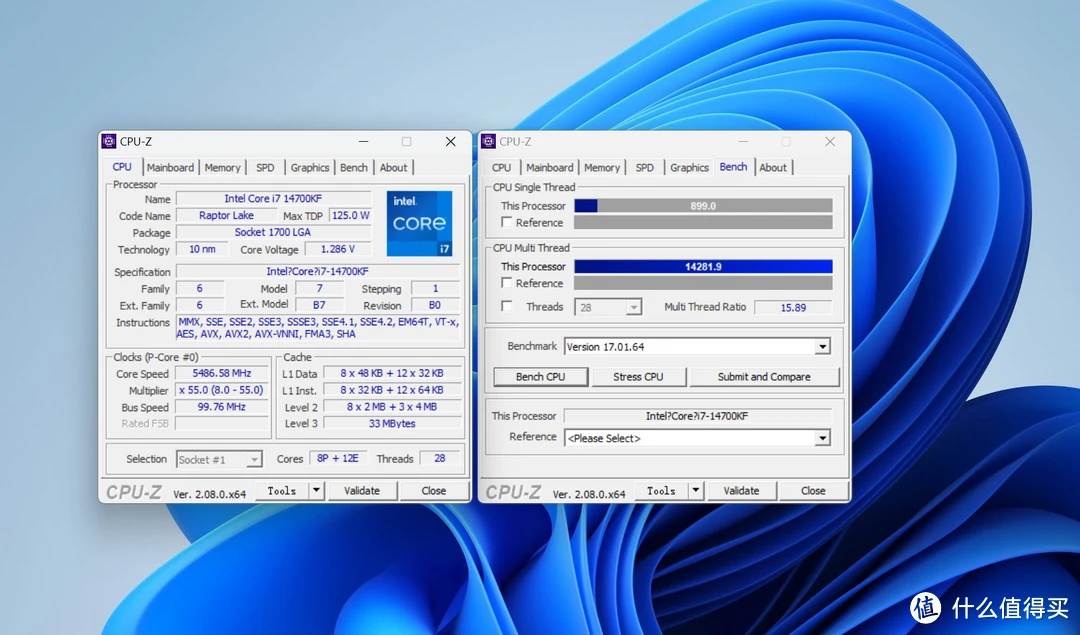The height and width of the screenshot is (635, 1080).
Task: Close the left CPU-Z window via X
Action: pyautogui.click(x=450, y=141)
